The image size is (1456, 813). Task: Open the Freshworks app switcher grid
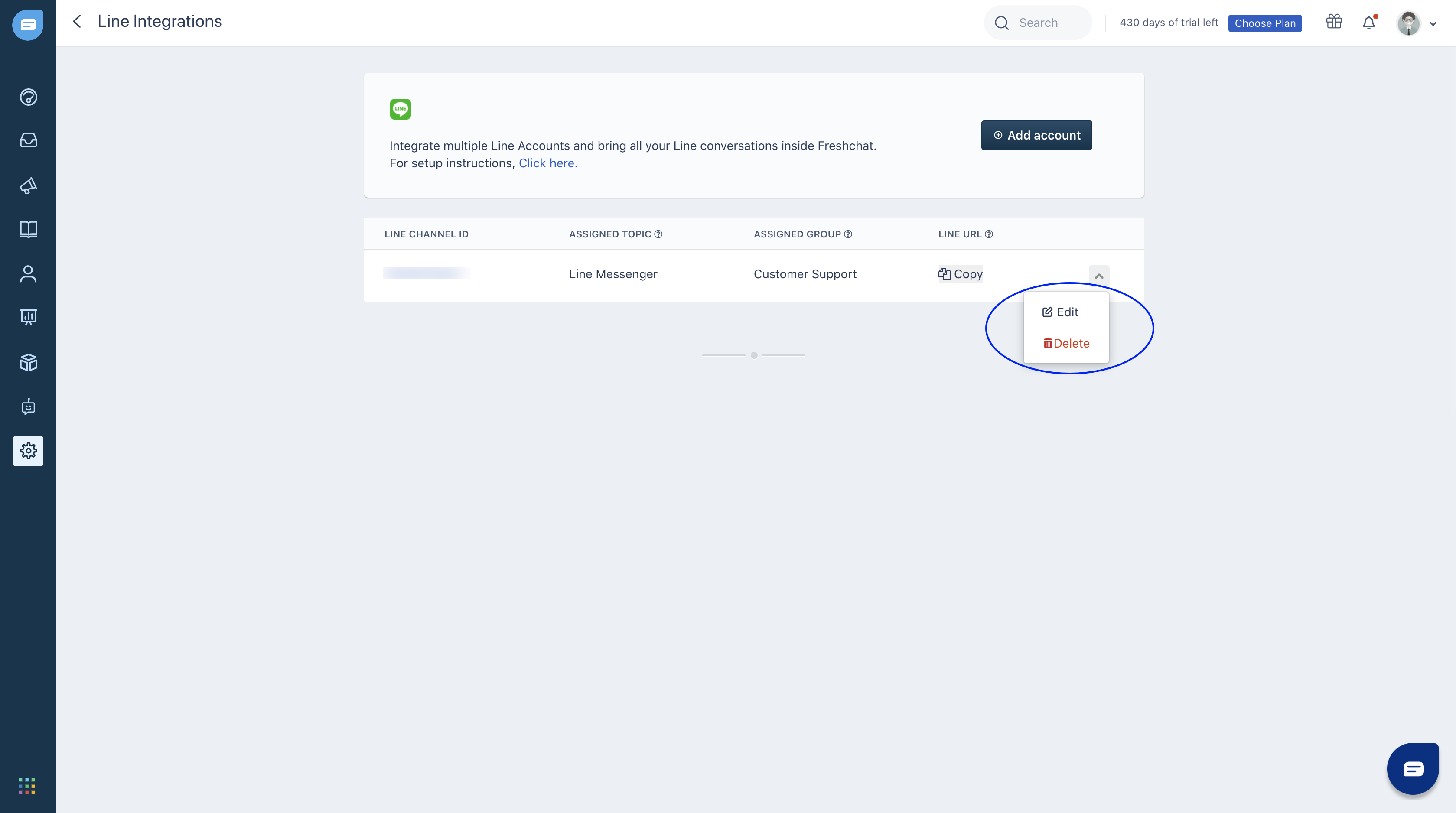(x=26, y=785)
